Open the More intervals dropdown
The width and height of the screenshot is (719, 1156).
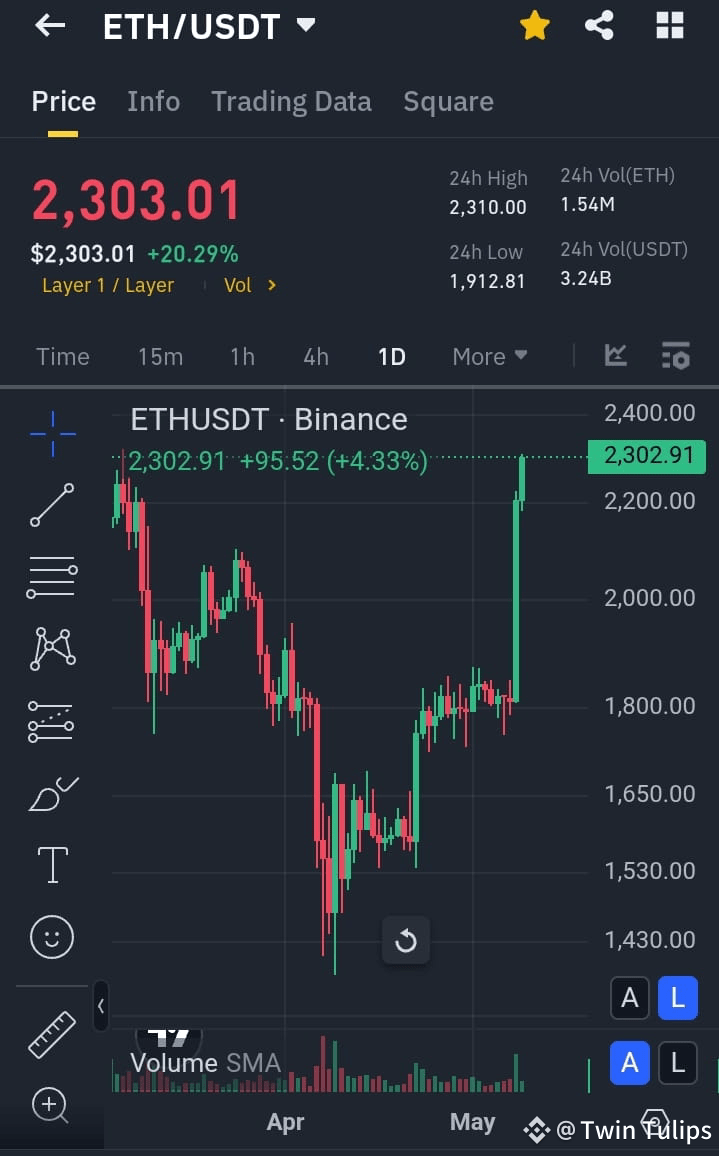490,357
